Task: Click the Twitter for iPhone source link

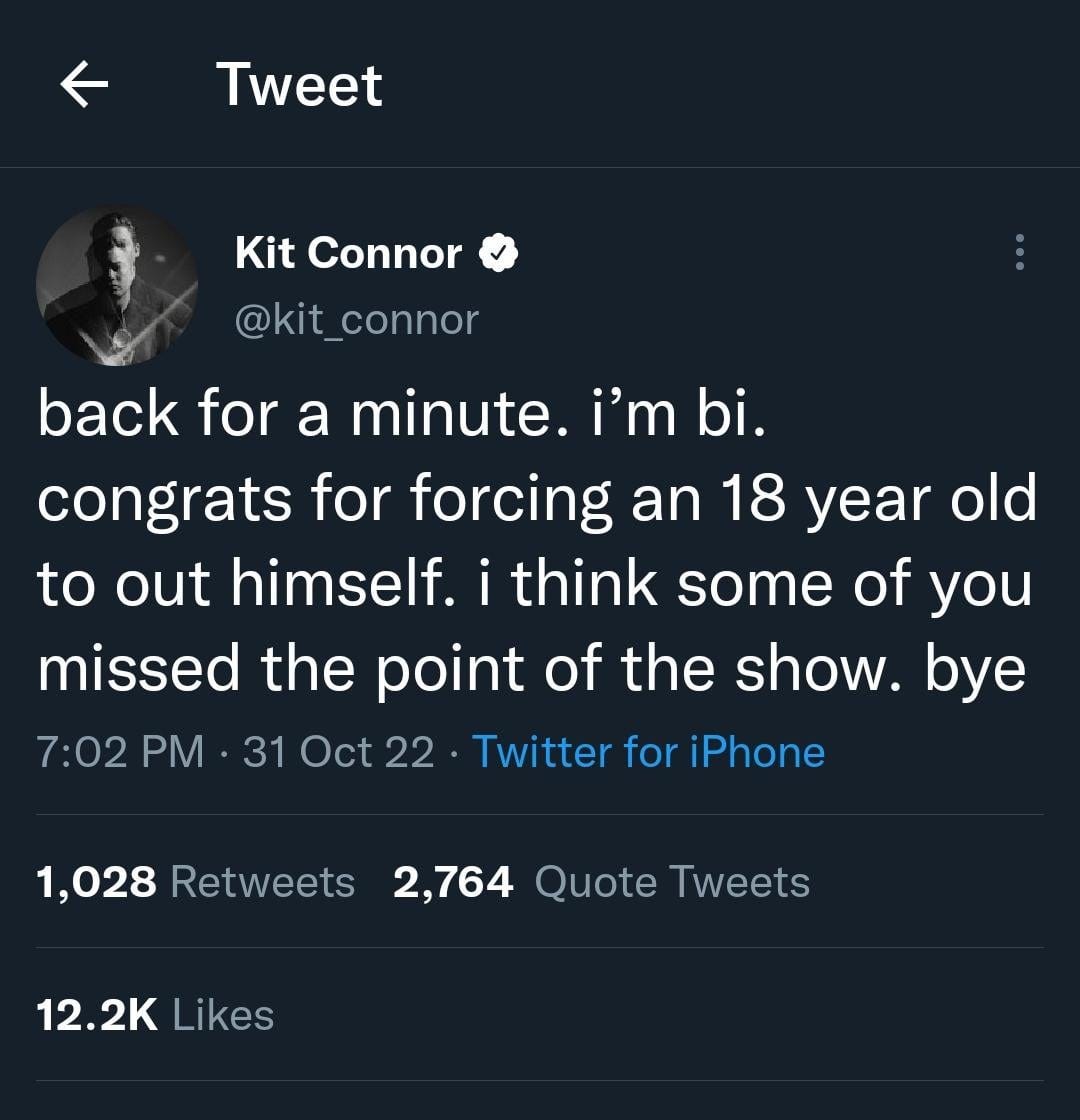Action: point(646,750)
